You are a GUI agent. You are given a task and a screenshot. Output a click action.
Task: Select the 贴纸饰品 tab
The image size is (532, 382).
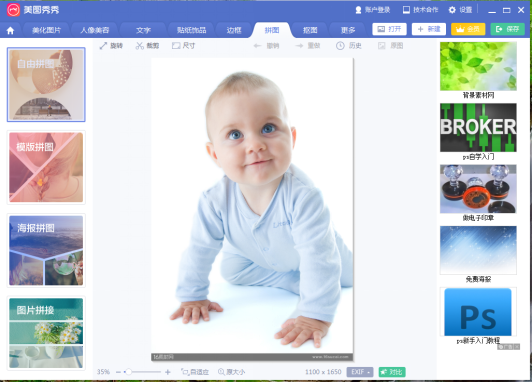(191, 30)
